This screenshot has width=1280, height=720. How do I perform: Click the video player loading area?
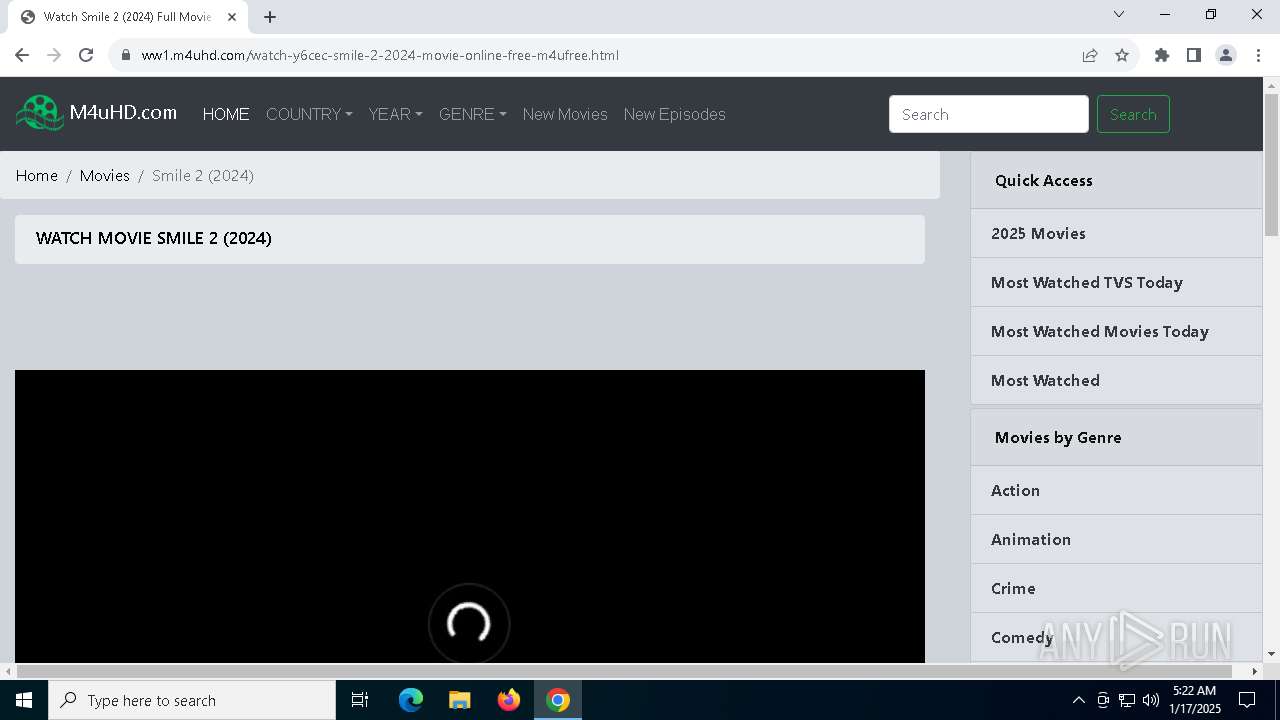pyautogui.click(x=470, y=516)
